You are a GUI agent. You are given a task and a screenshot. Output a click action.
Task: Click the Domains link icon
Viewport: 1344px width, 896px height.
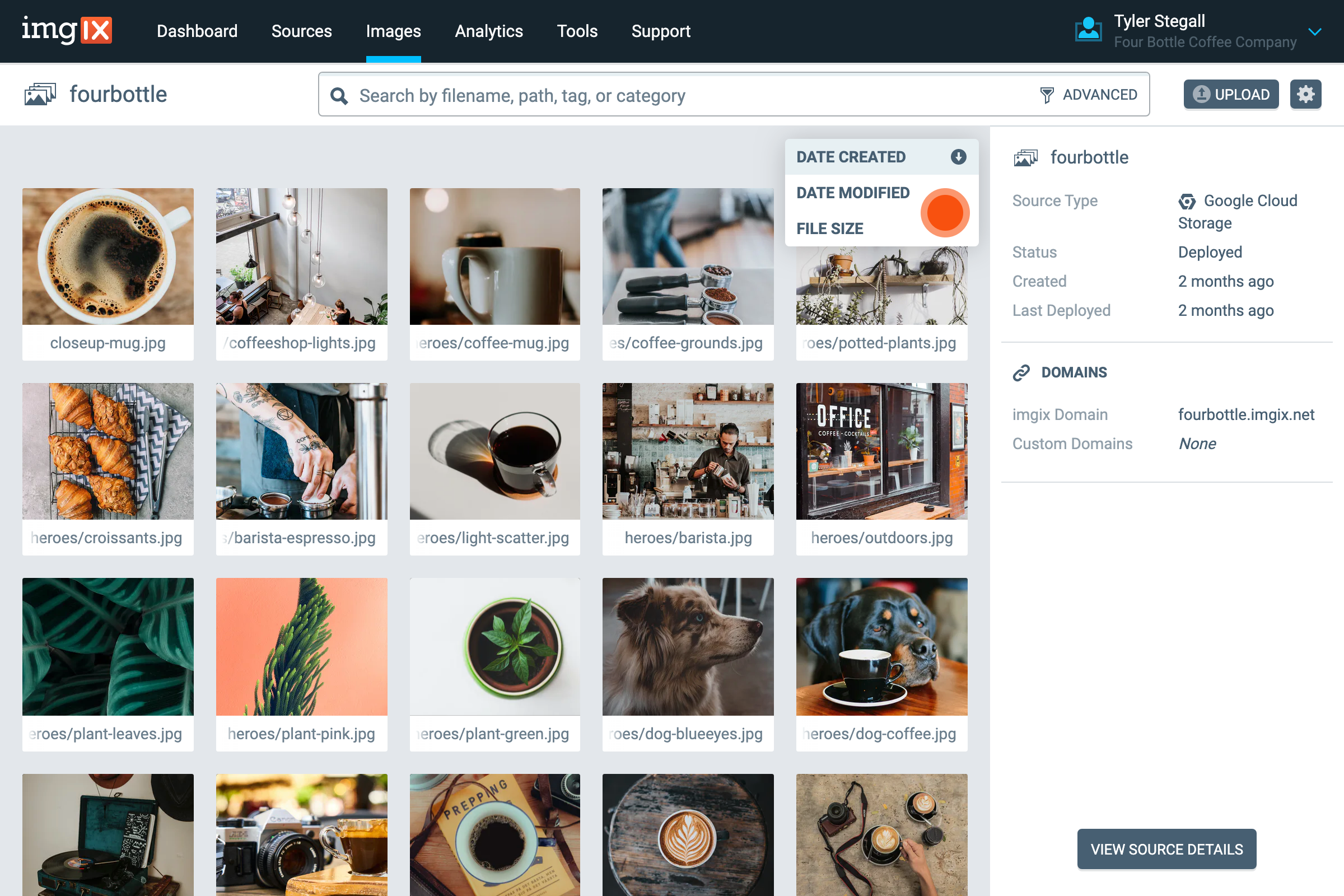pos(1021,372)
